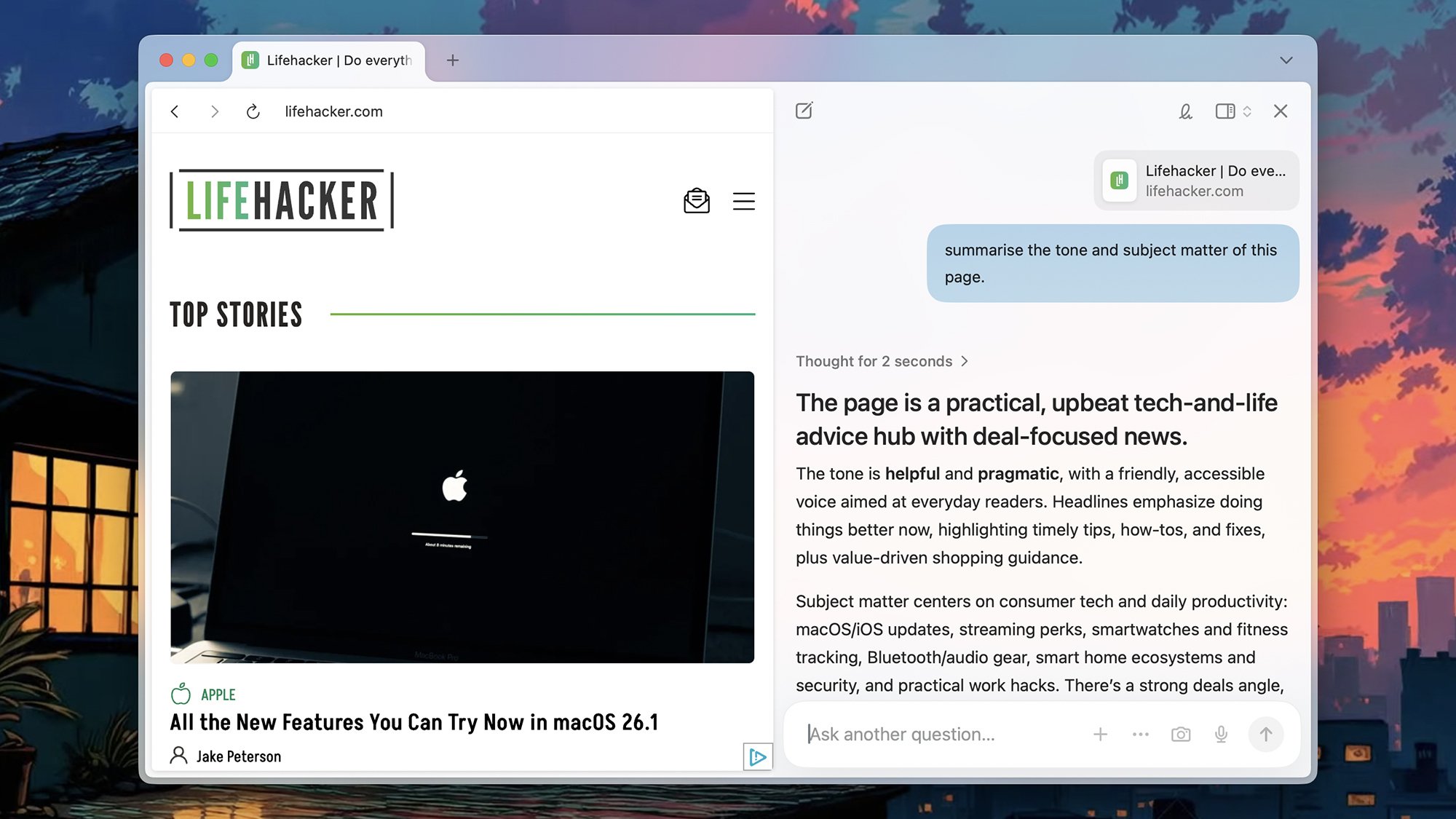Screen dimensions: 1456x819
Task: Click the 'TOP STORIES' heading
Action: click(236, 314)
